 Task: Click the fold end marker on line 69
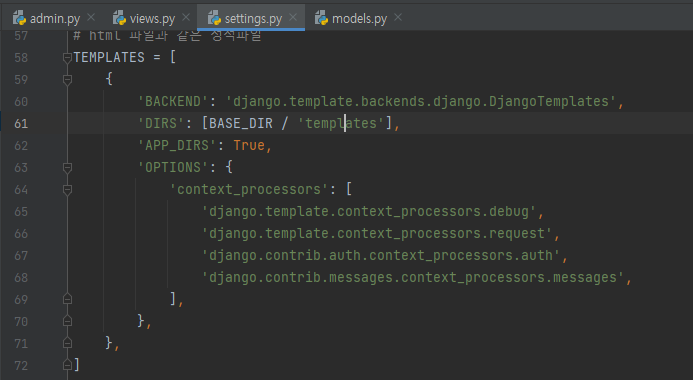click(67, 299)
